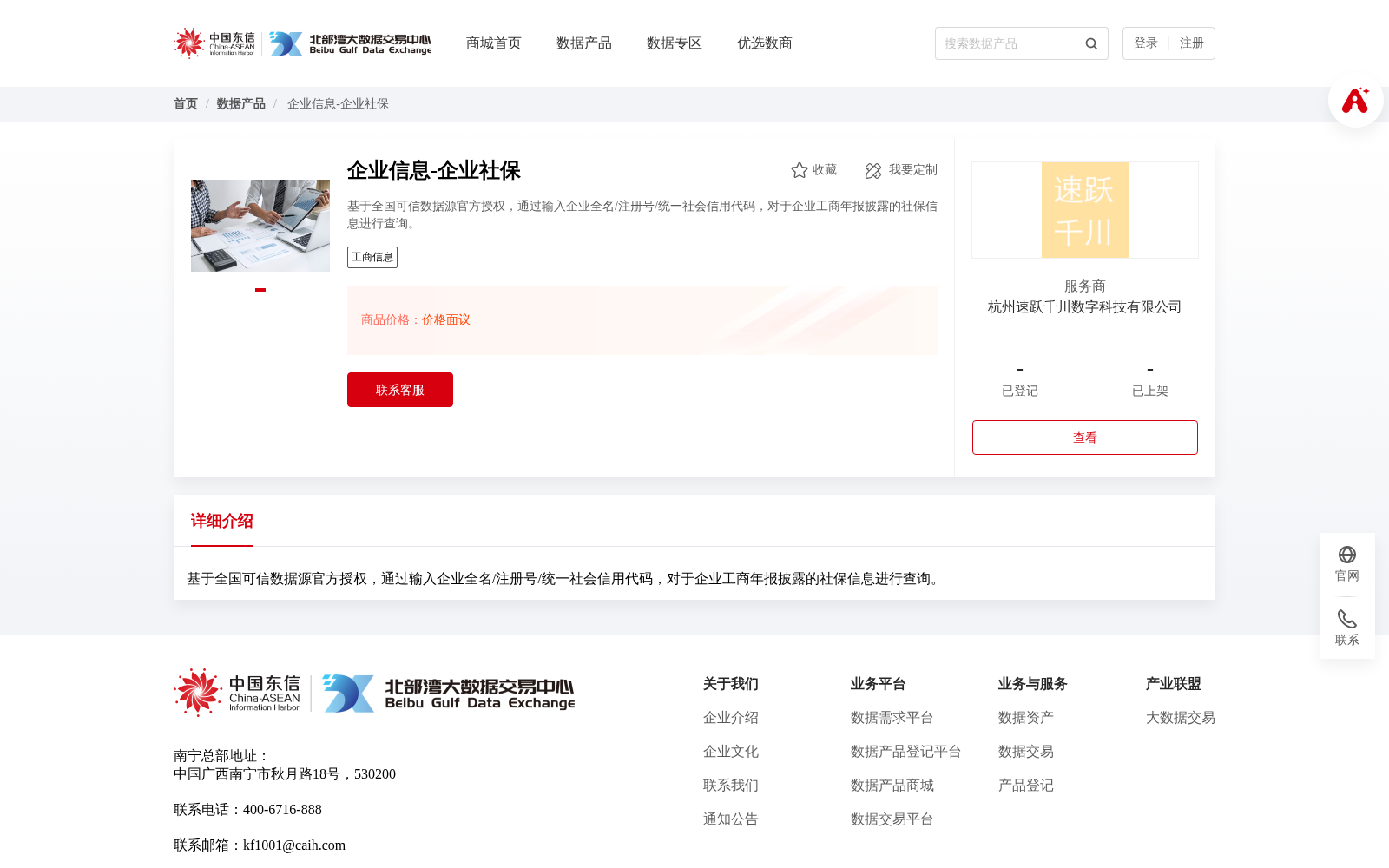Open footer link 数据交易
The image size is (1389, 868).
(x=1026, y=752)
